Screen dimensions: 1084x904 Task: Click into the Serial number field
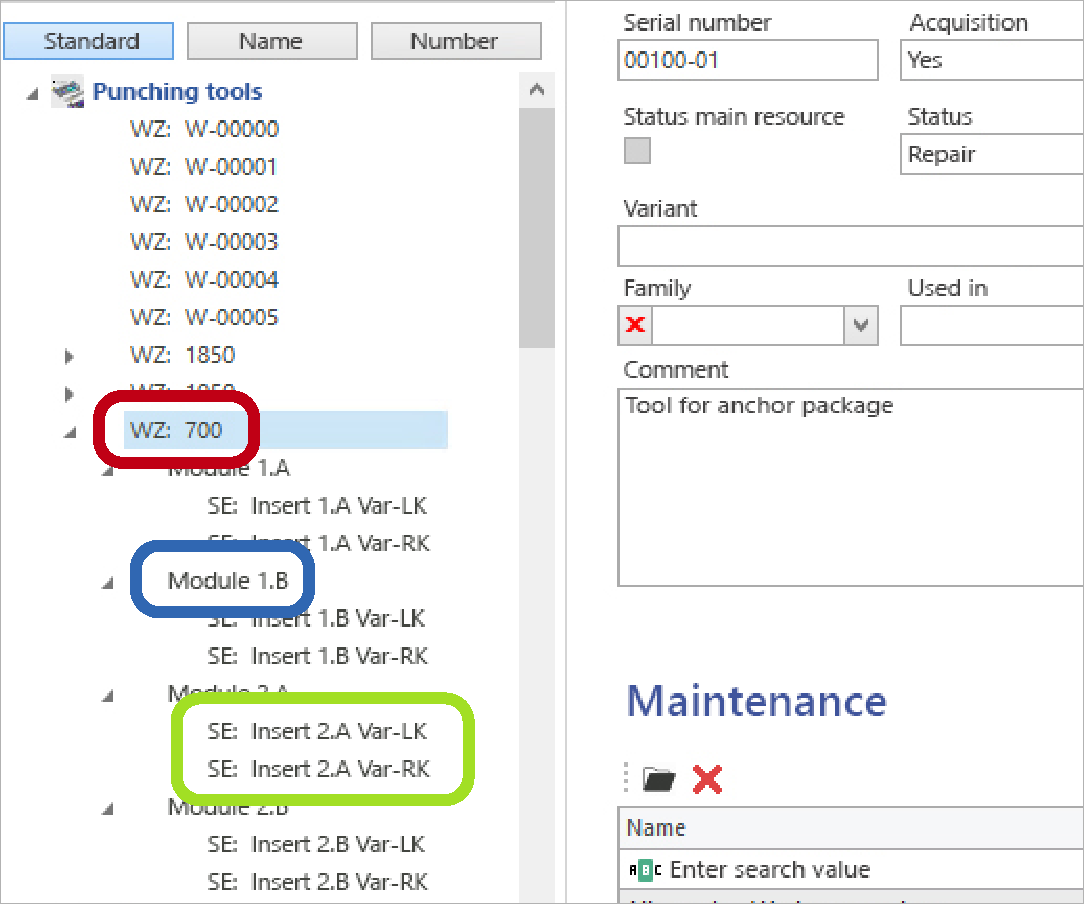point(747,60)
